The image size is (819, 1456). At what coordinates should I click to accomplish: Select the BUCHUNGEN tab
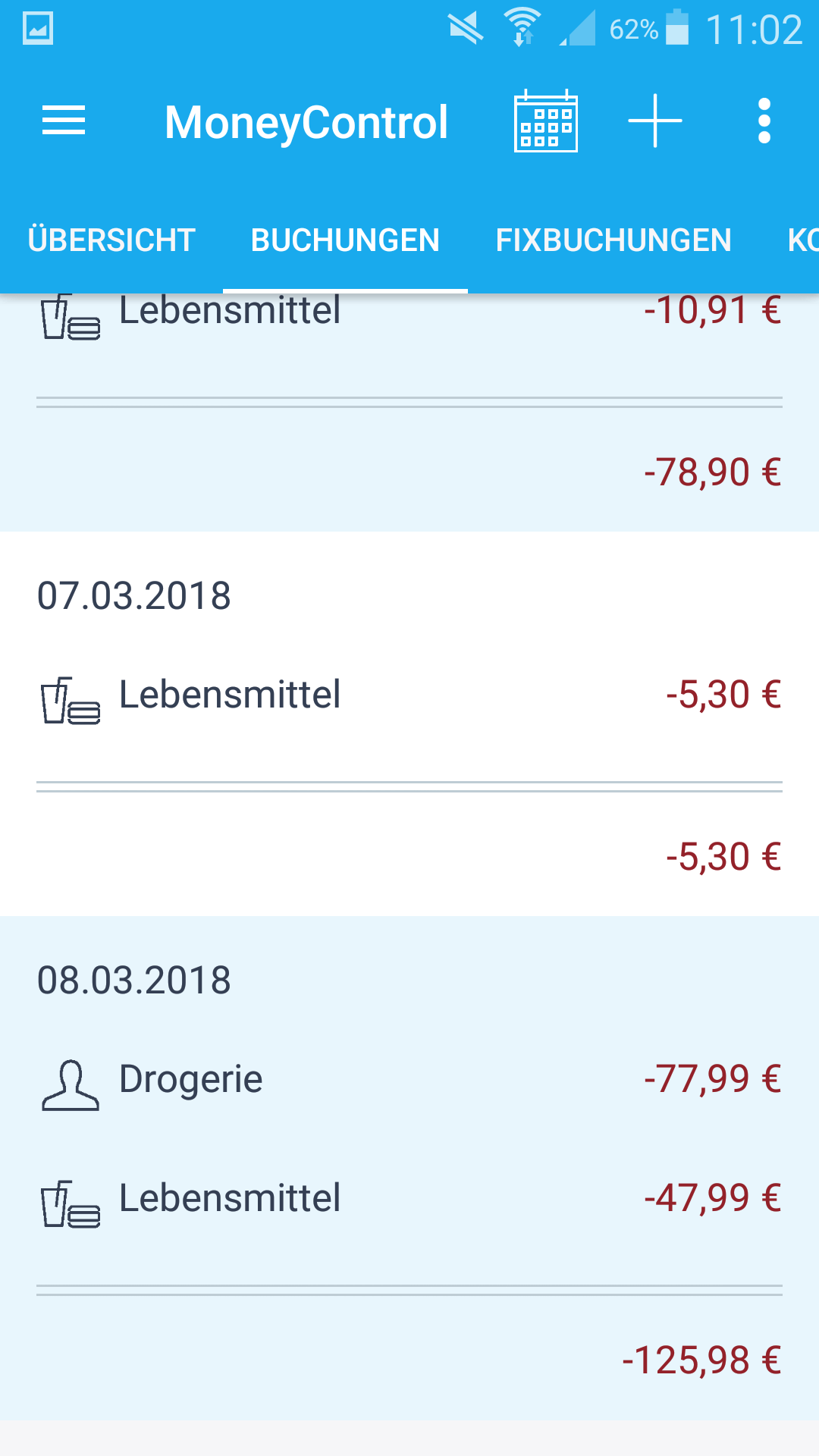pyautogui.click(x=345, y=240)
